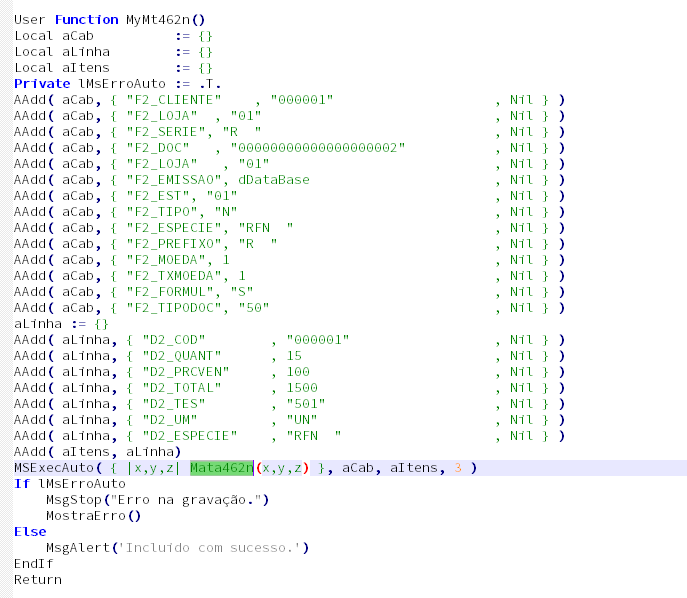Click the string "F2_FORMUL"
This screenshot has height=598, width=687.
(170, 292)
